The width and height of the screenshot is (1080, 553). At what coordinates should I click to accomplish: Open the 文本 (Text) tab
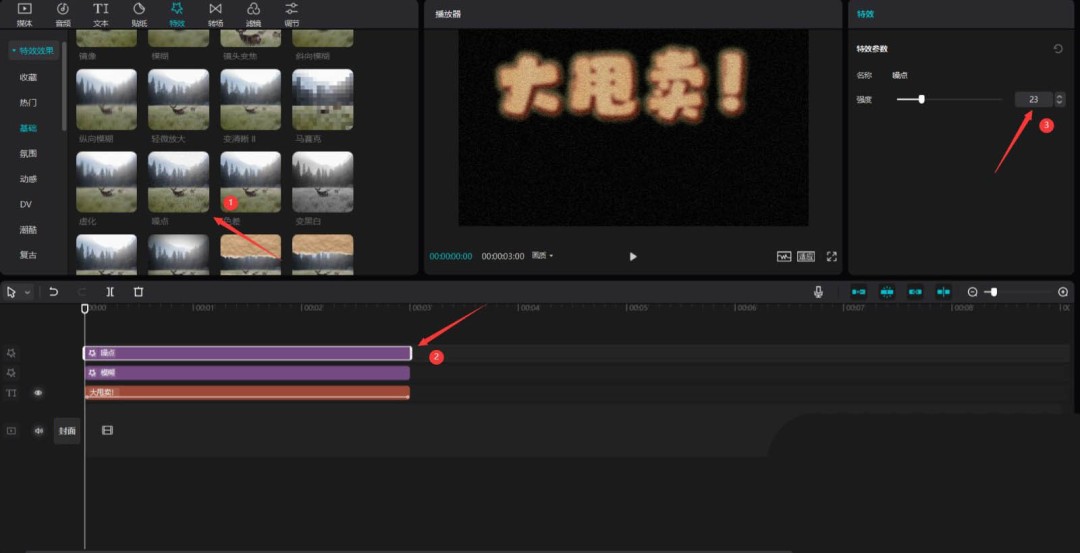(x=101, y=14)
